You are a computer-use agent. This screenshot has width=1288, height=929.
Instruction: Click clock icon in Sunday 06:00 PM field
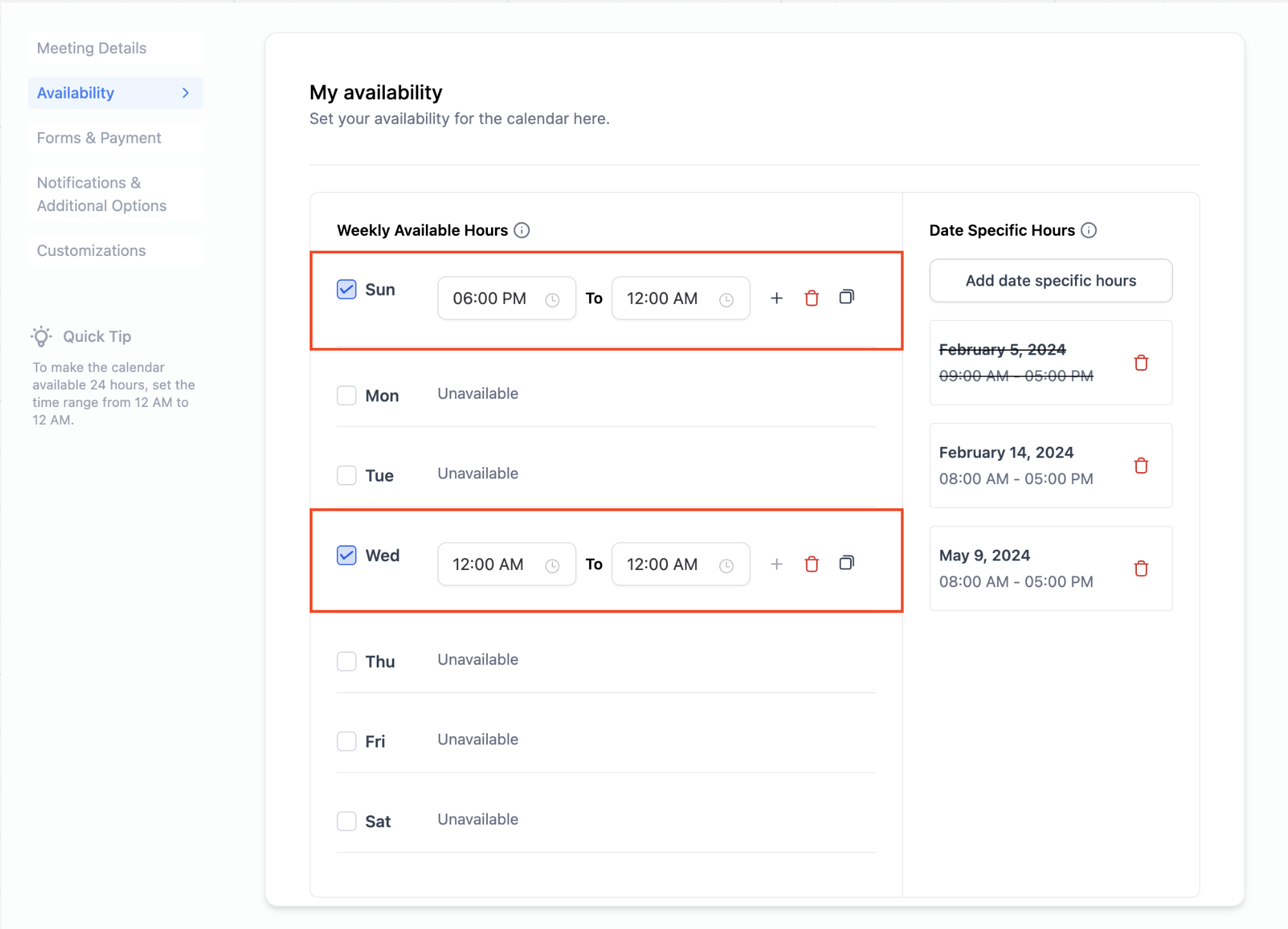pos(552,300)
